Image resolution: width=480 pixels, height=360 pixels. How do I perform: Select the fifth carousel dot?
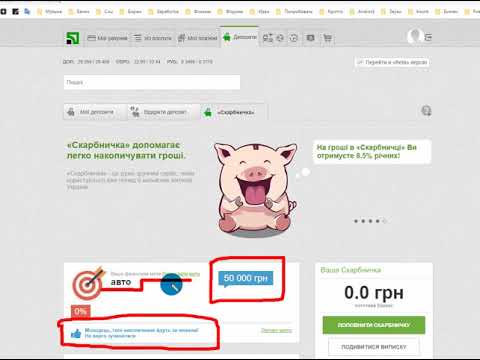[385, 221]
